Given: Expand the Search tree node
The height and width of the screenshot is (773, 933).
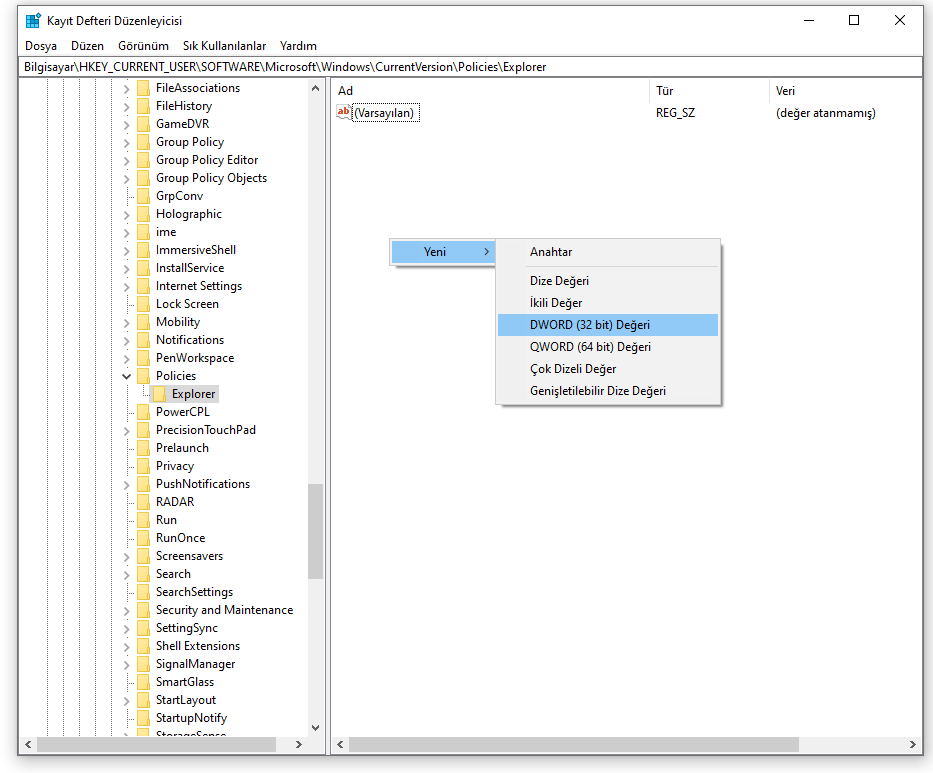Looking at the screenshot, I should [127, 574].
